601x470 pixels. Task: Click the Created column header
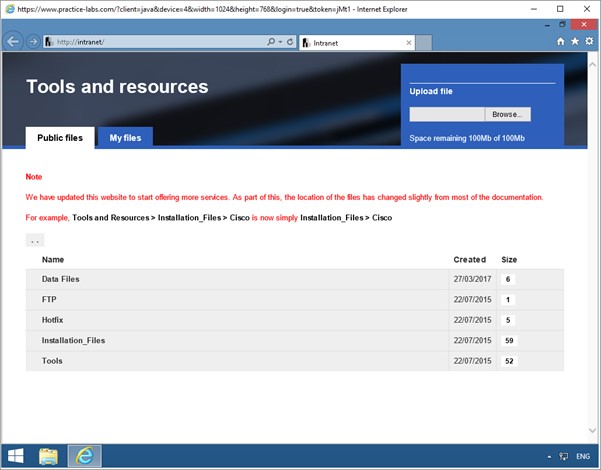pyautogui.click(x=470, y=260)
